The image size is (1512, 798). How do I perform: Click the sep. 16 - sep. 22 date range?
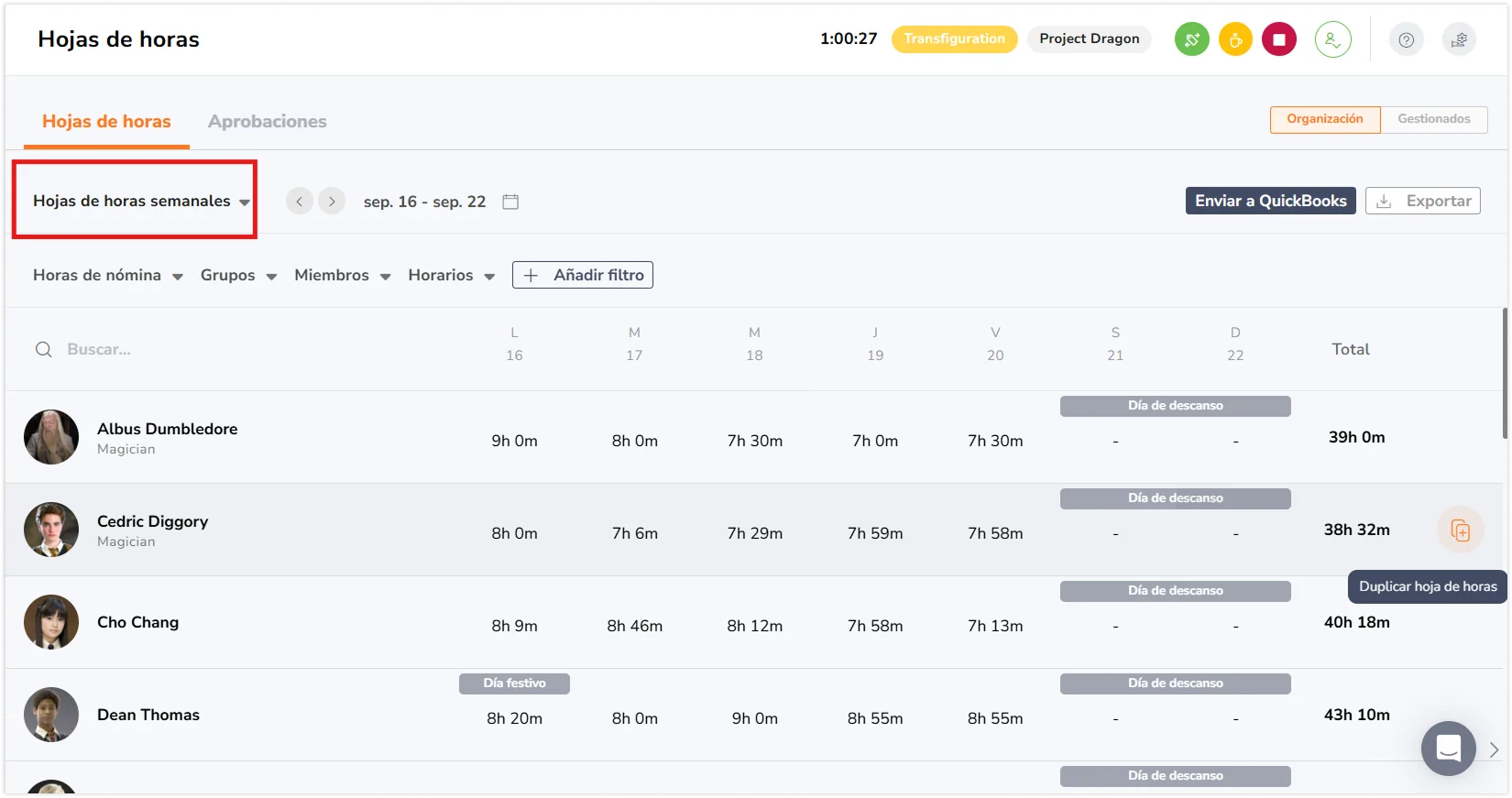tap(425, 202)
